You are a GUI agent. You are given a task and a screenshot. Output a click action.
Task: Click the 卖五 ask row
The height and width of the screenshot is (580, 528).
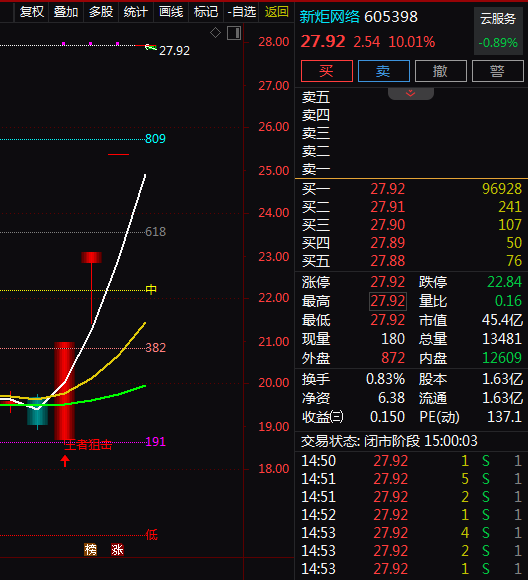coord(411,97)
